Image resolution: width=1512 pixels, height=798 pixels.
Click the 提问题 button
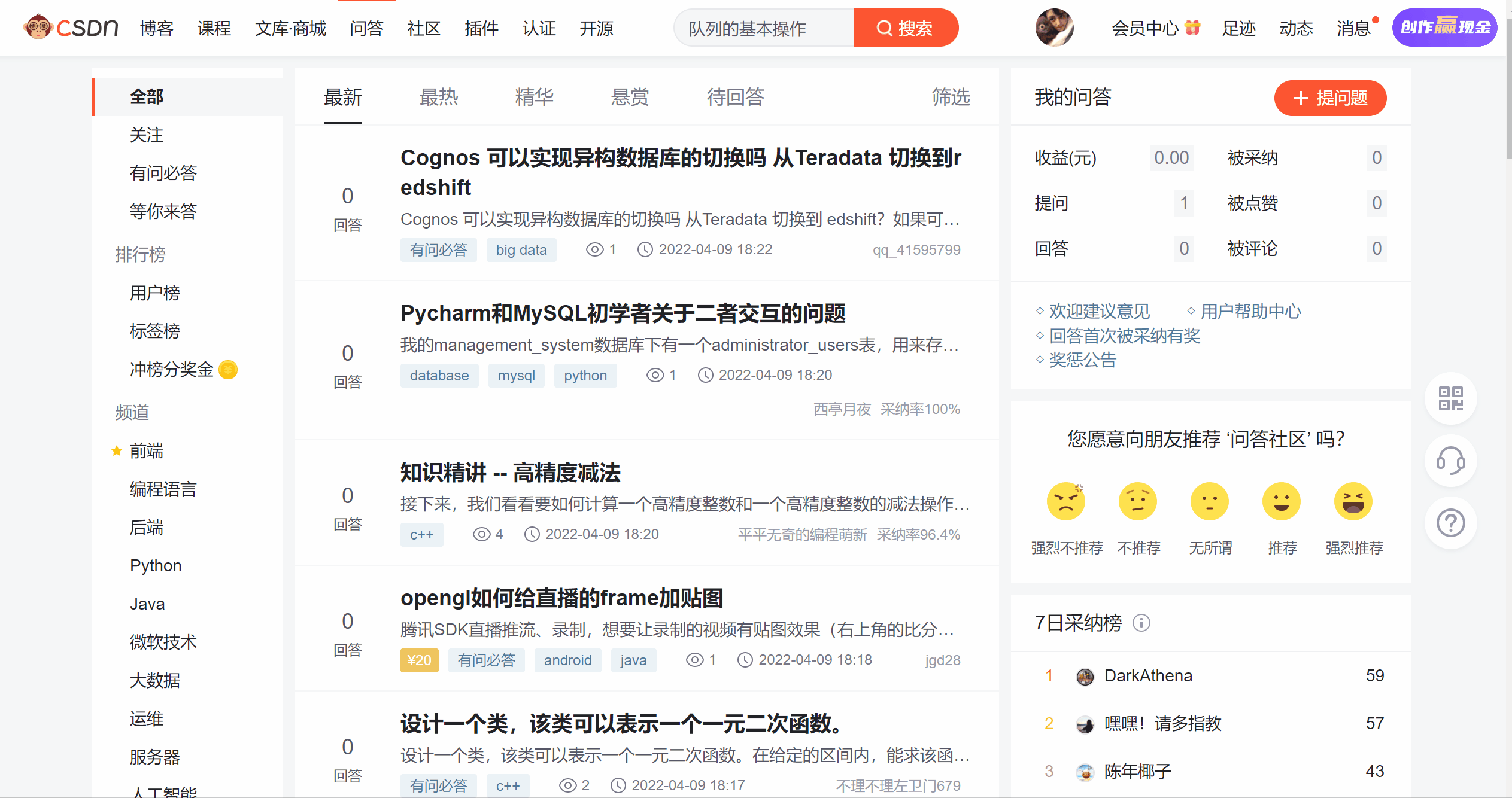point(1330,98)
